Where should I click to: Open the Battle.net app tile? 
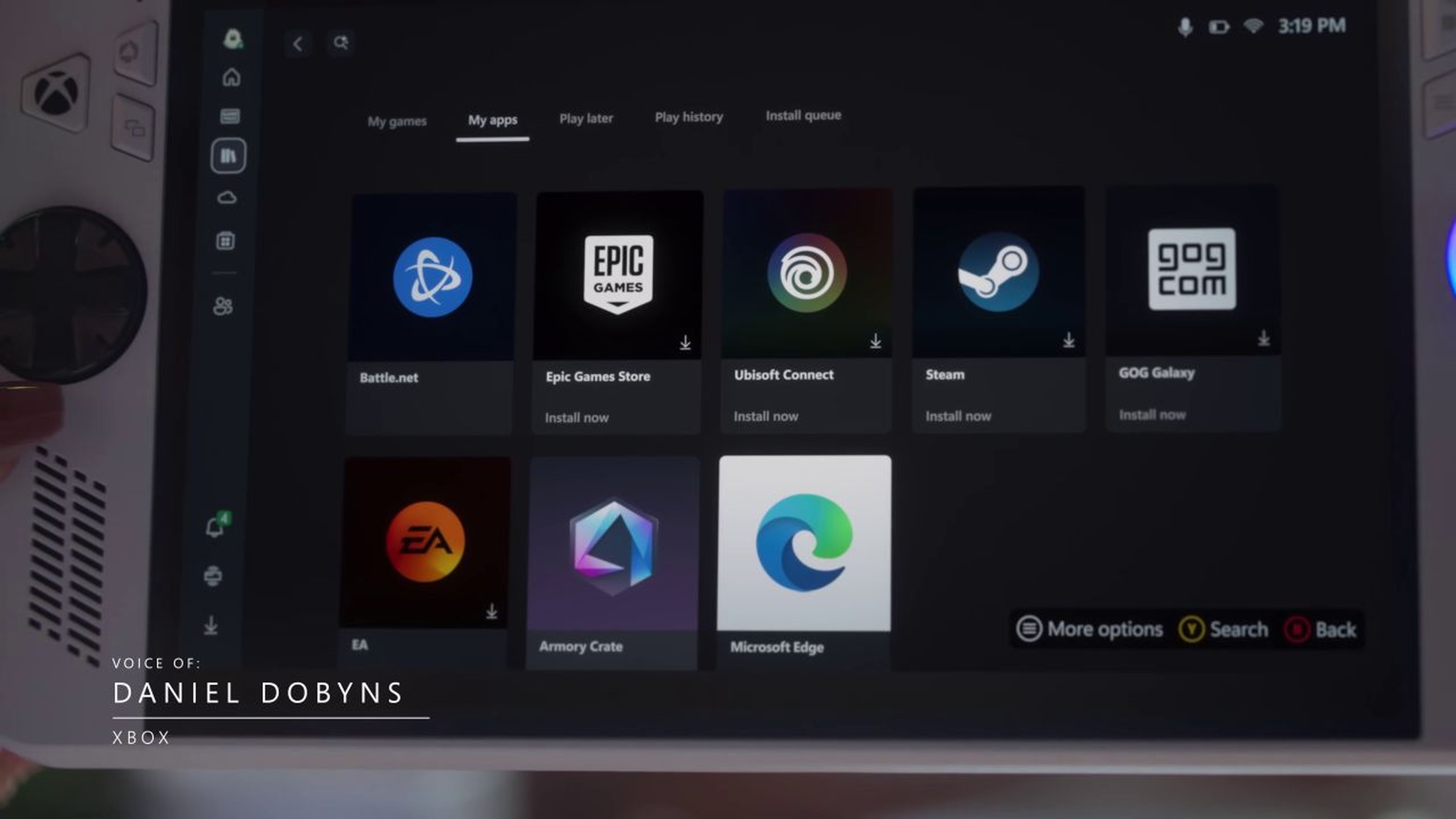point(432,277)
